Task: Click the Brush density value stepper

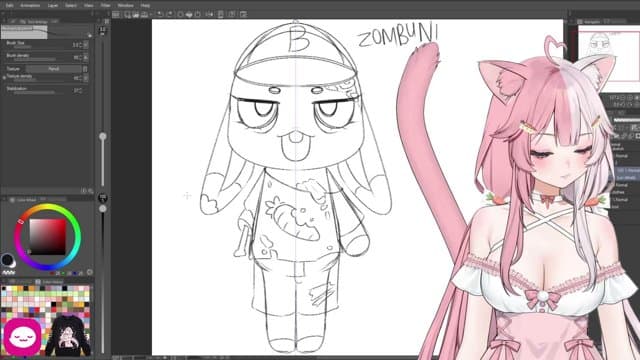Action: pyautogui.click(x=86, y=58)
